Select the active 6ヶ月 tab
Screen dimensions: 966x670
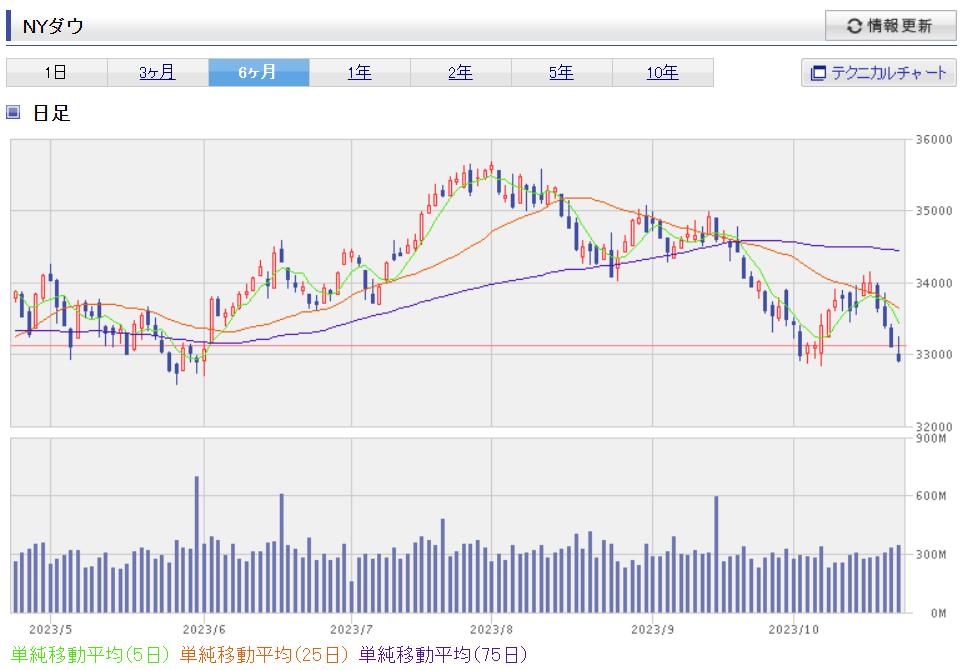coord(258,72)
